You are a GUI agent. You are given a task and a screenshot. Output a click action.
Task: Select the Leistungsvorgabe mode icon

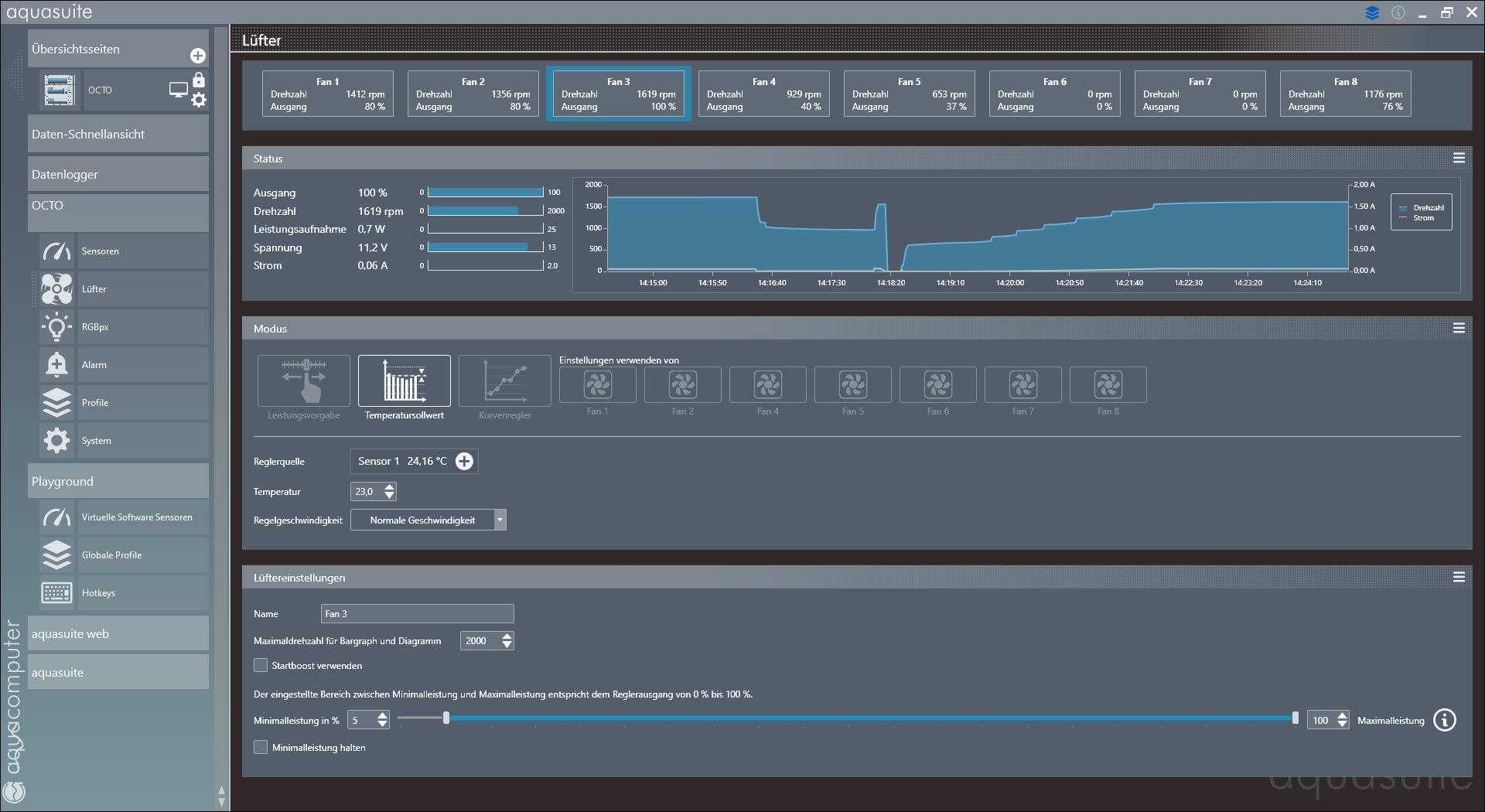[x=304, y=380]
